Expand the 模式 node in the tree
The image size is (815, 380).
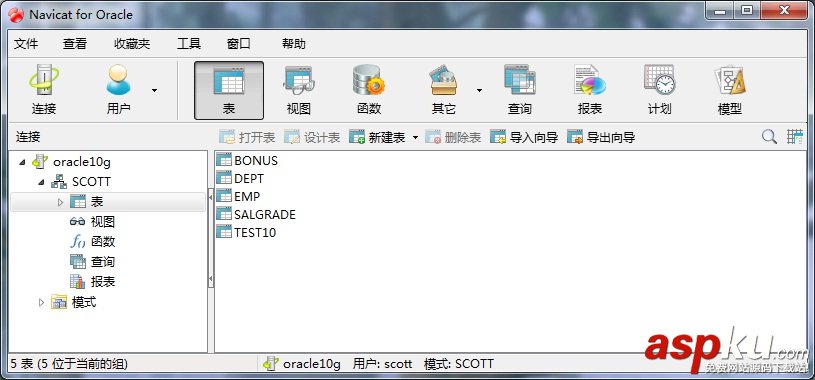tap(42, 302)
